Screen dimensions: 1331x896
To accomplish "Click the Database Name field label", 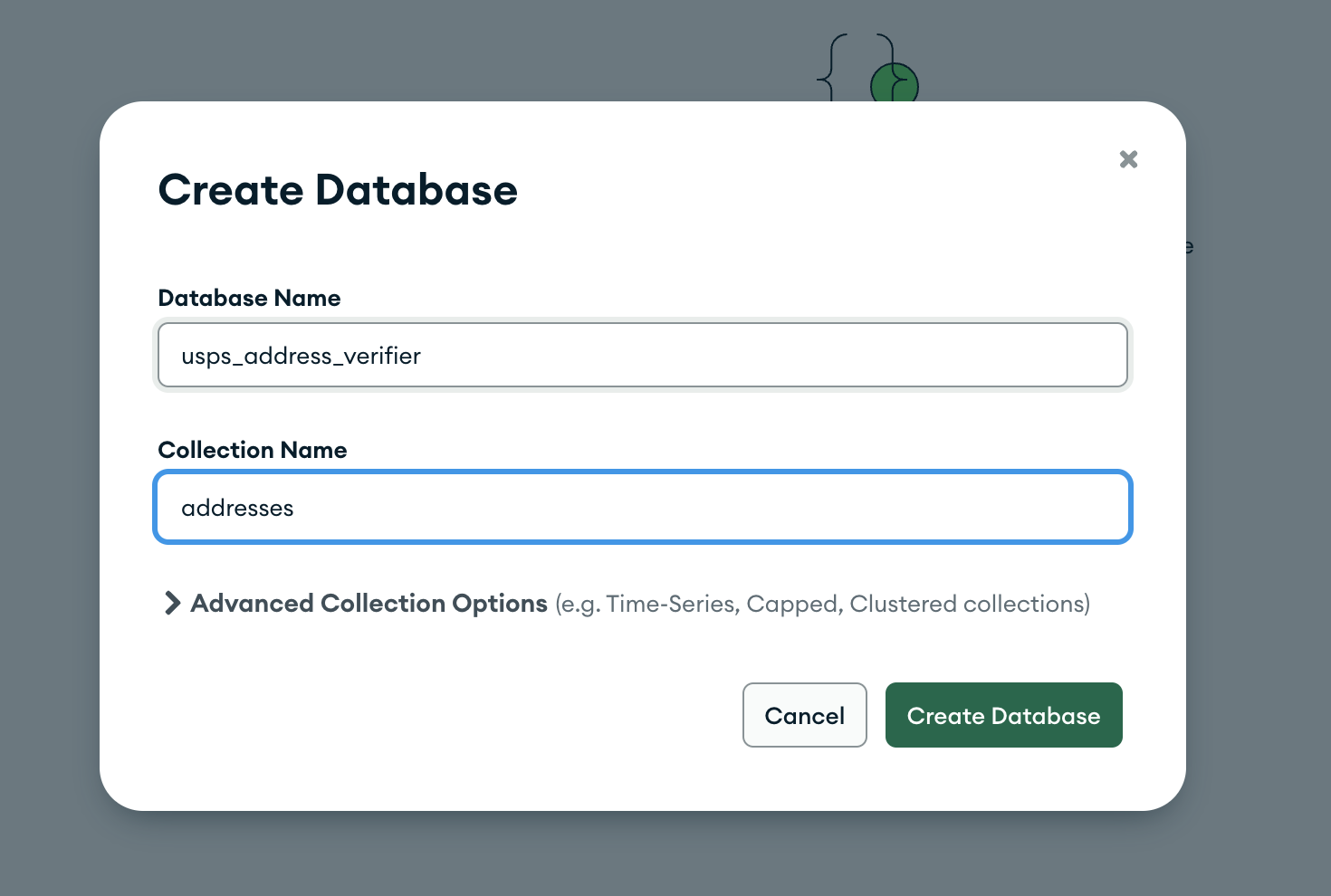I will 249,298.
